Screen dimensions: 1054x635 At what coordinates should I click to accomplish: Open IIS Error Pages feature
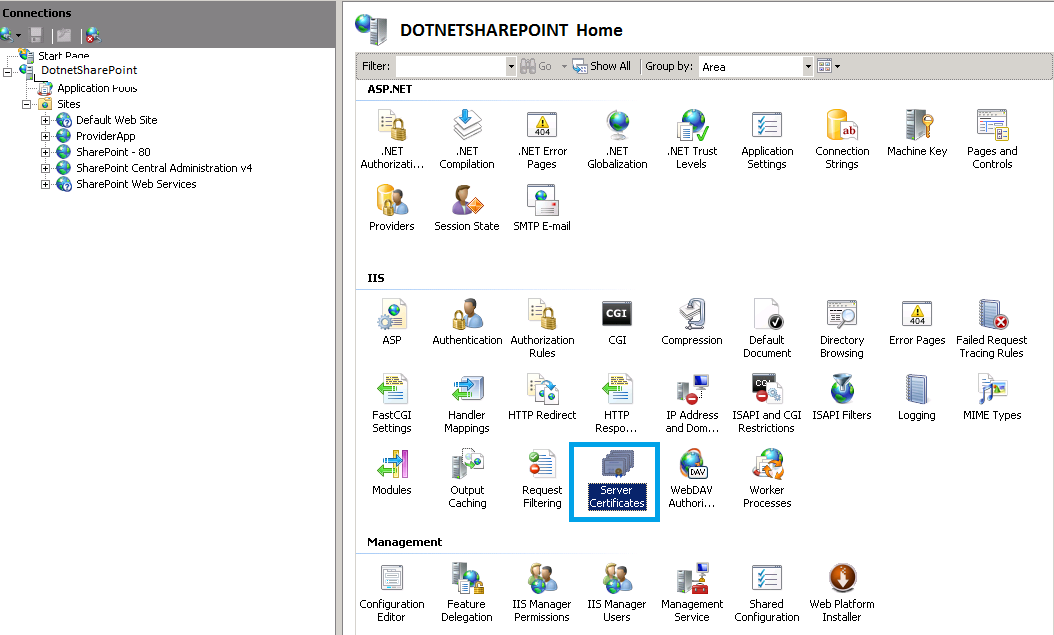point(917,322)
